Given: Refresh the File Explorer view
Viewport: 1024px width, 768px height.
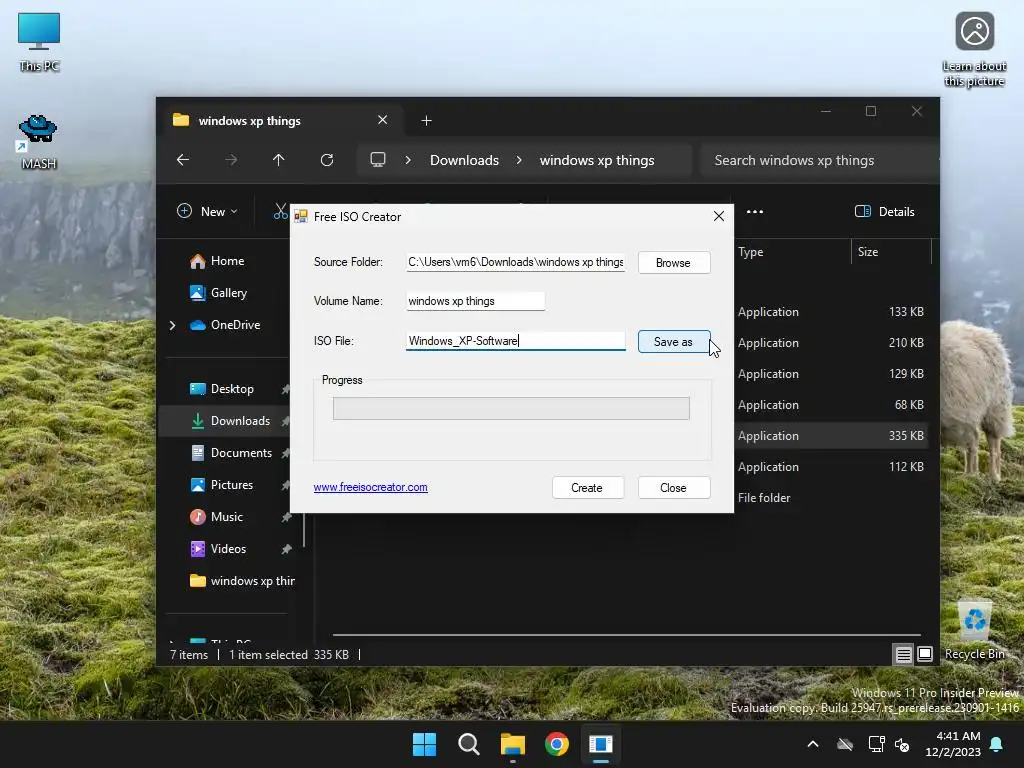Looking at the screenshot, I should (x=327, y=160).
